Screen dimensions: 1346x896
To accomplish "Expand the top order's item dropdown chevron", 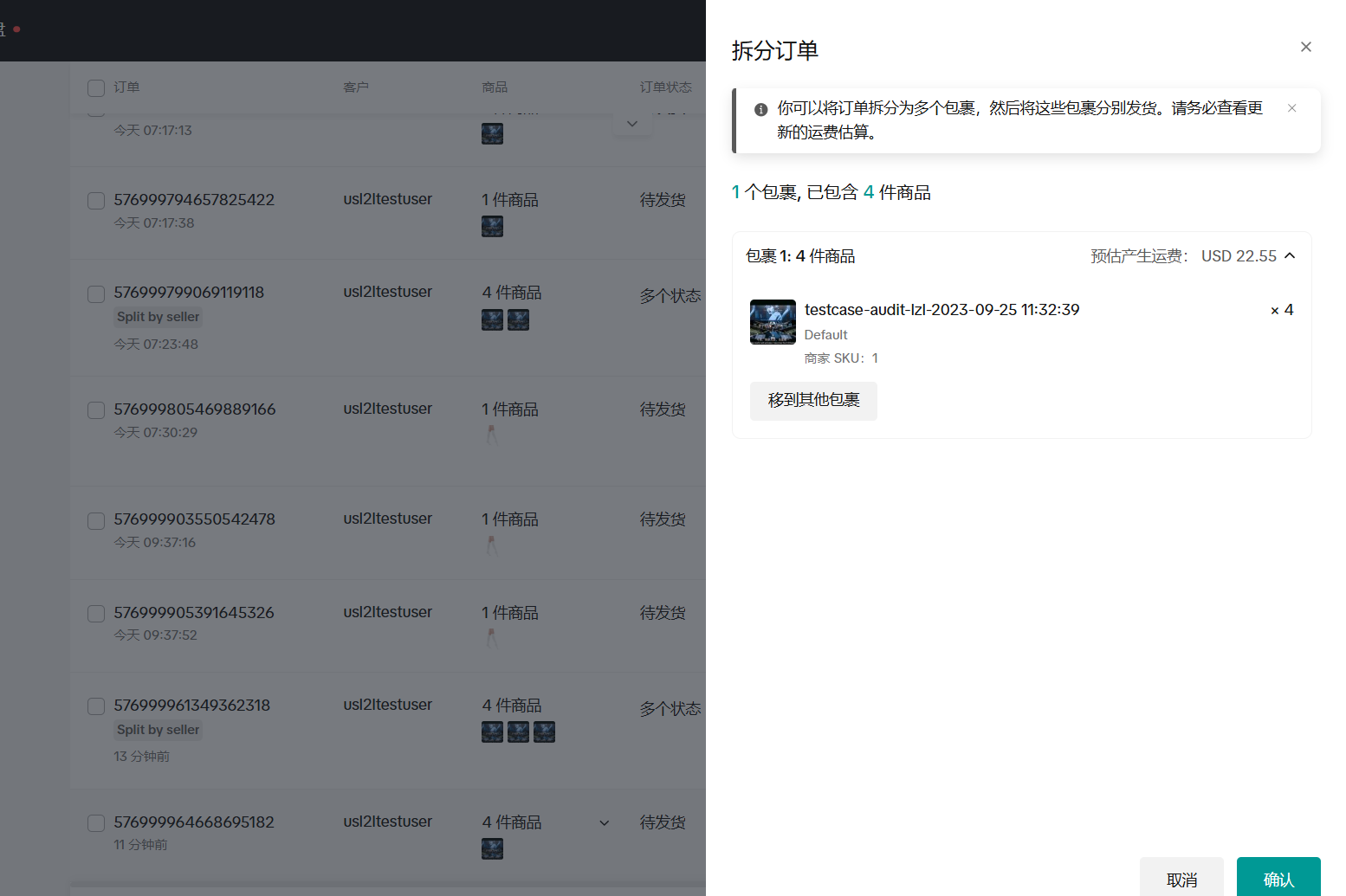I will click(x=632, y=124).
